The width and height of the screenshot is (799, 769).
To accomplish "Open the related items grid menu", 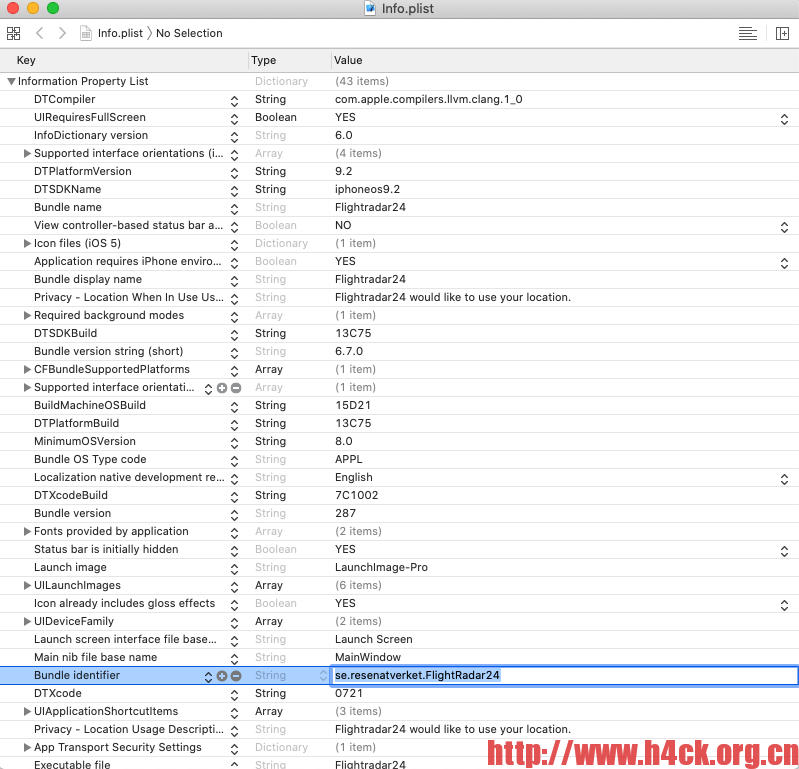I will click(x=13, y=33).
